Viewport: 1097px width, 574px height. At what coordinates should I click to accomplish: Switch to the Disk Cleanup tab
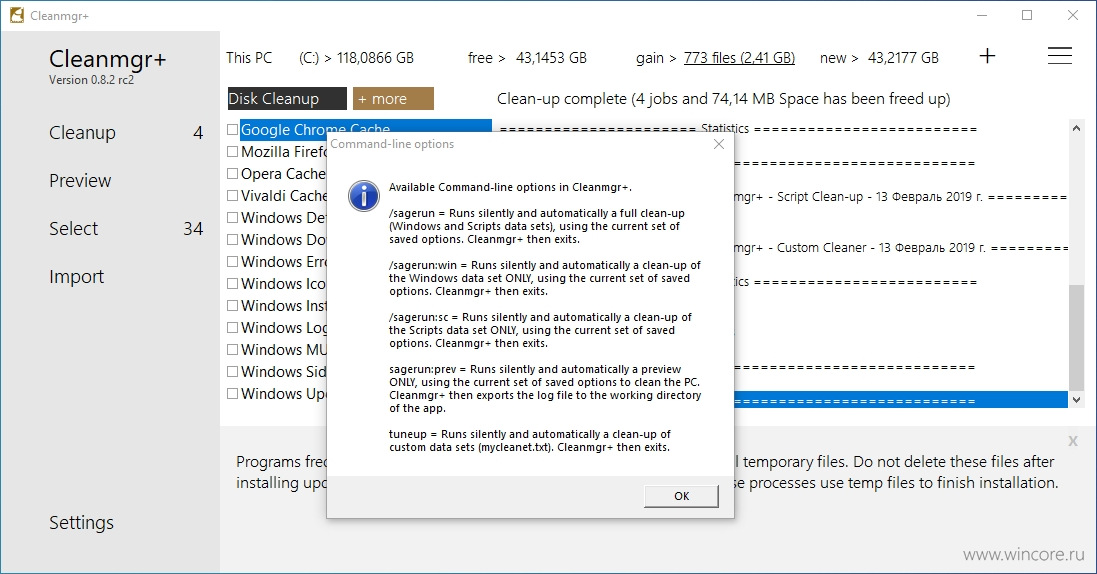click(x=287, y=99)
